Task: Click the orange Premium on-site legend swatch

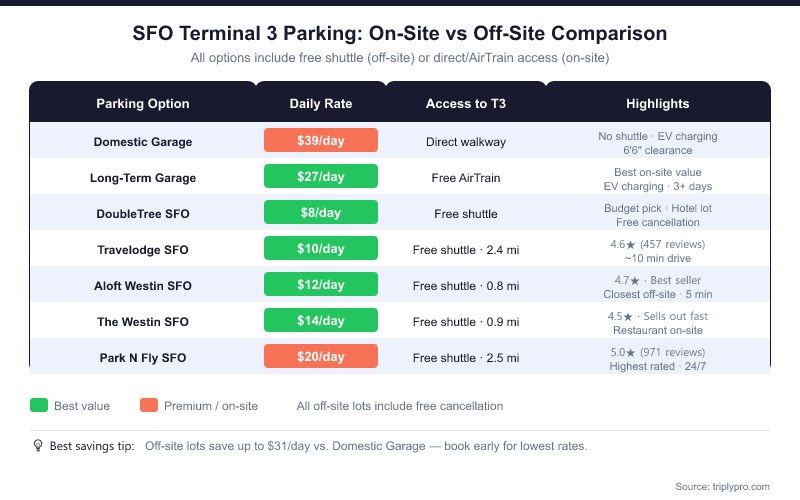Action: coord(149,406)
